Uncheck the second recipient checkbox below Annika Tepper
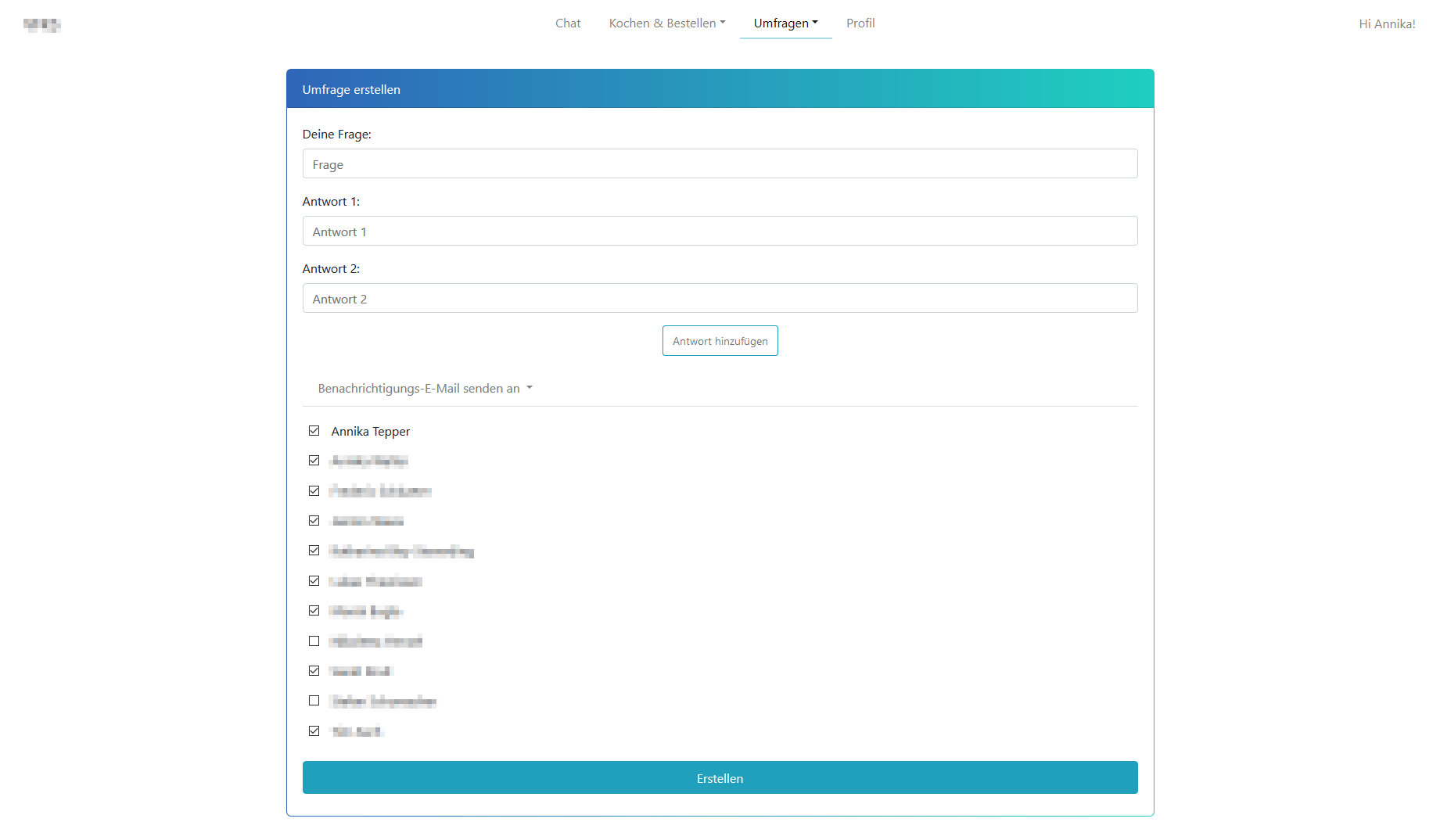 click(x=314, y=461)
